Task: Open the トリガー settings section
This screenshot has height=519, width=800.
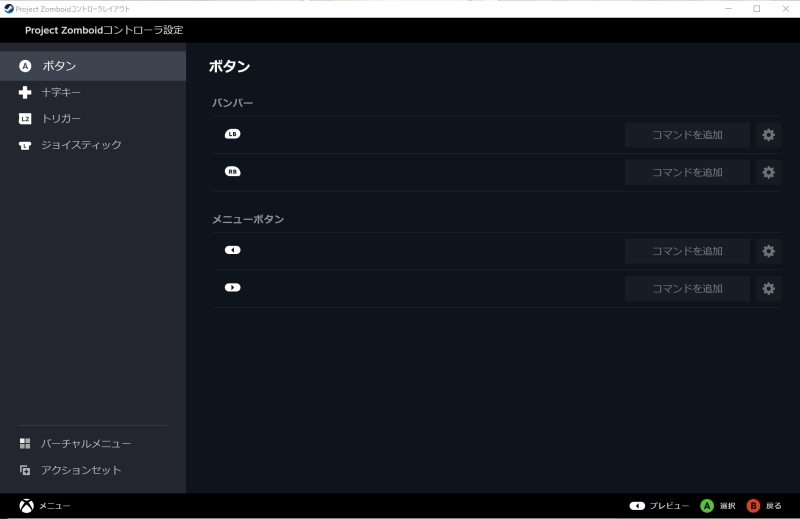Action: (93, 119)
